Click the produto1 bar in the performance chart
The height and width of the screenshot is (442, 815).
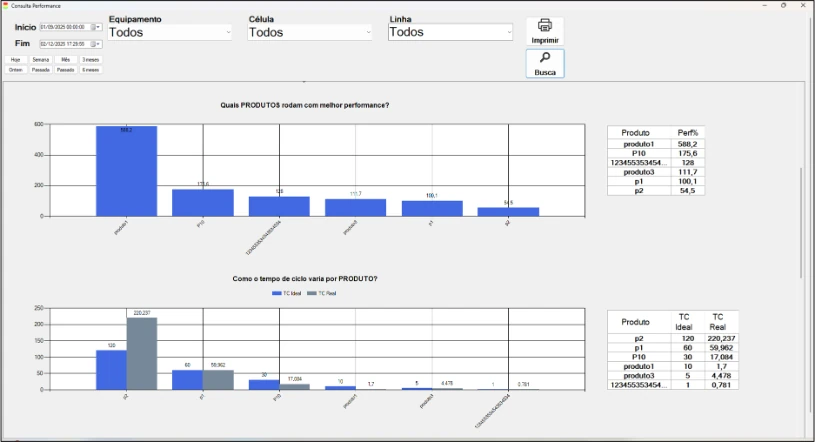click(126, 170)
